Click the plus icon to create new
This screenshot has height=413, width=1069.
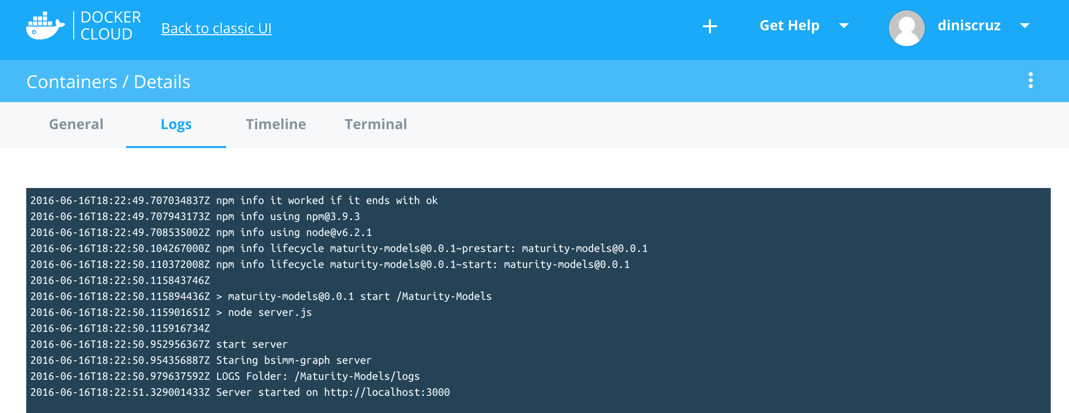tap(710, 26)
